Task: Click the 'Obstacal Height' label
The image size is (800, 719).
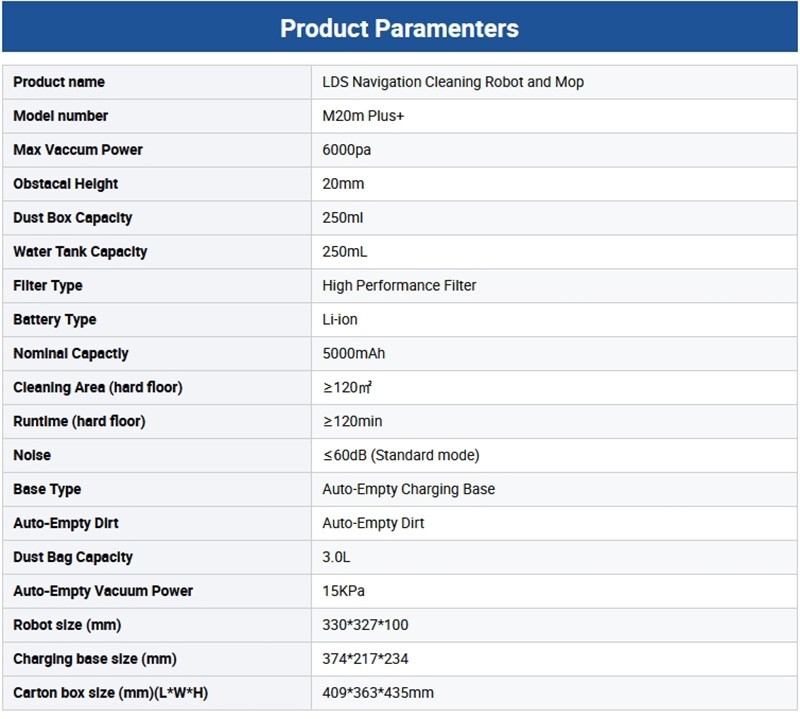Action: 66,184
